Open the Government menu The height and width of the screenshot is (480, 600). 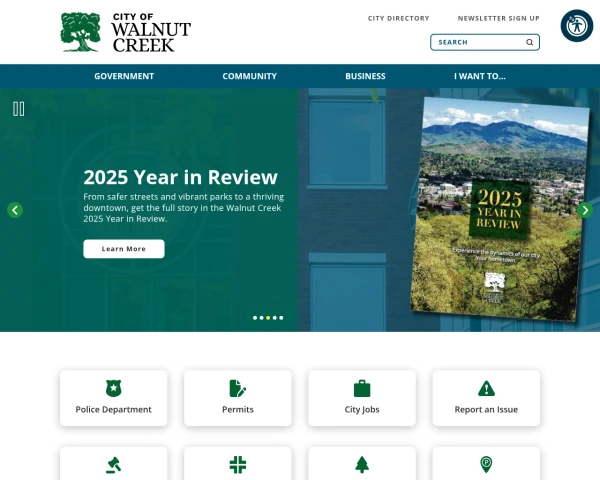(124, 76)
